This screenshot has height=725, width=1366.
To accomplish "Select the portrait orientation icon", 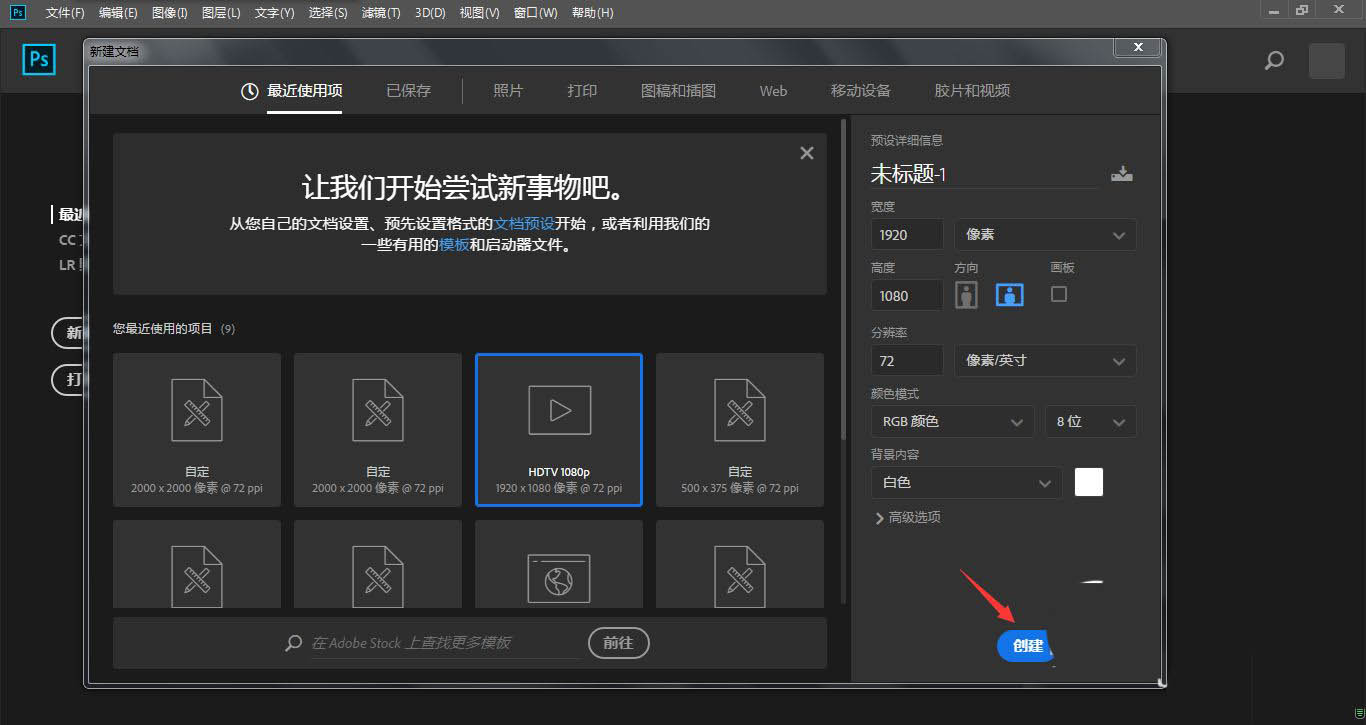I will coord(965,295).
